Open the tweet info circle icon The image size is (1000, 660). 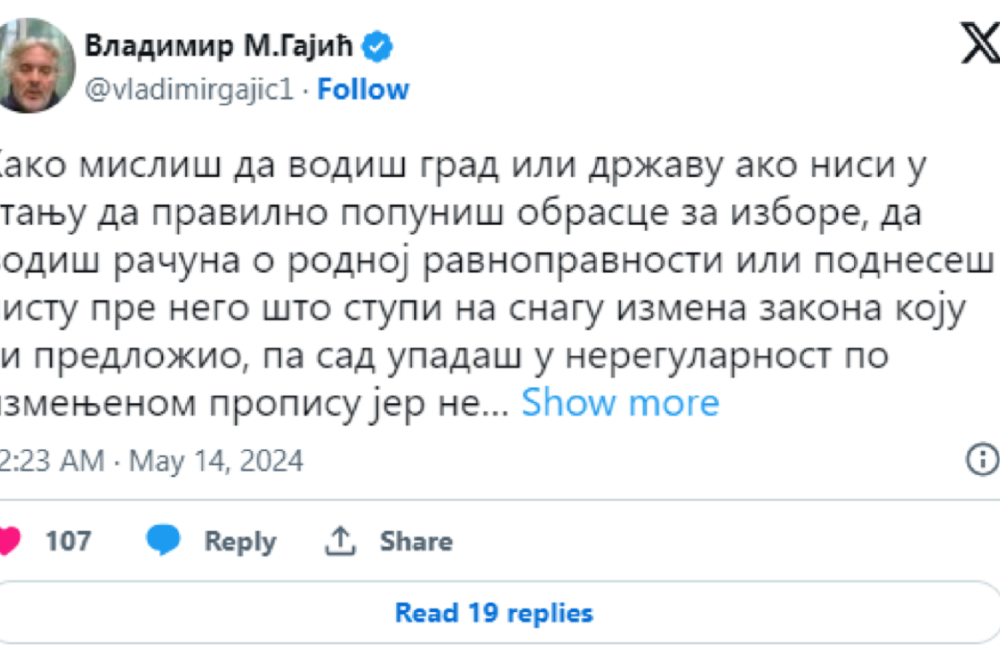[981, 460]
